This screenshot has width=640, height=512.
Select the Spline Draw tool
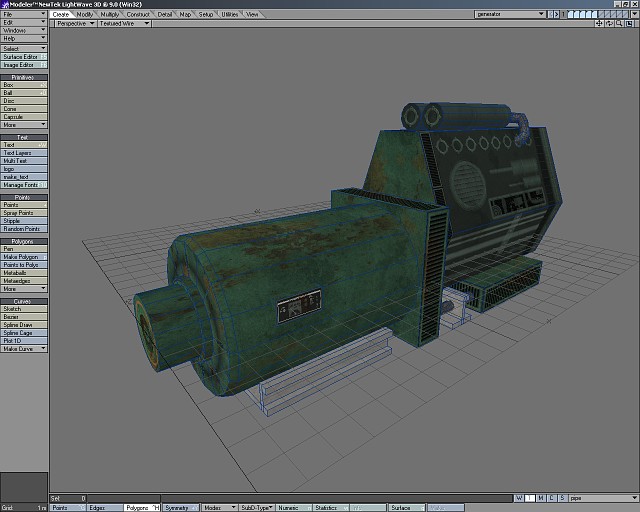tap(24, 325)
